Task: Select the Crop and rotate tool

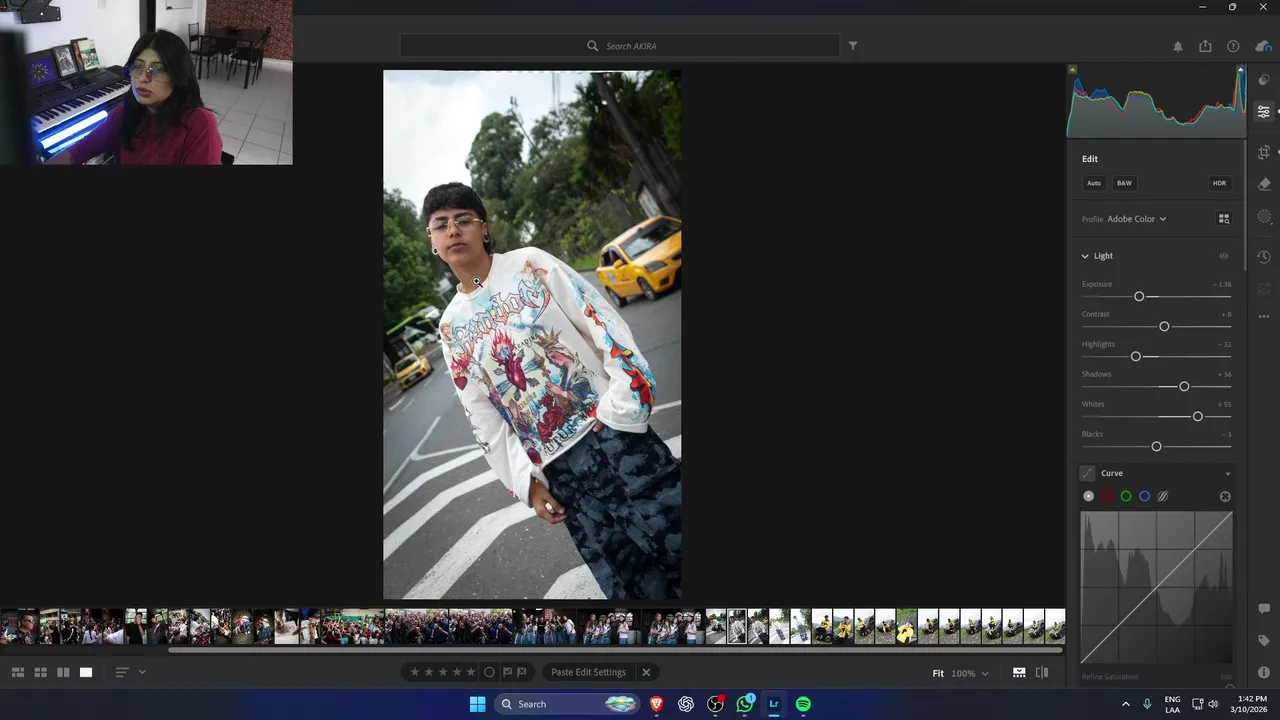Action: 1264,152
